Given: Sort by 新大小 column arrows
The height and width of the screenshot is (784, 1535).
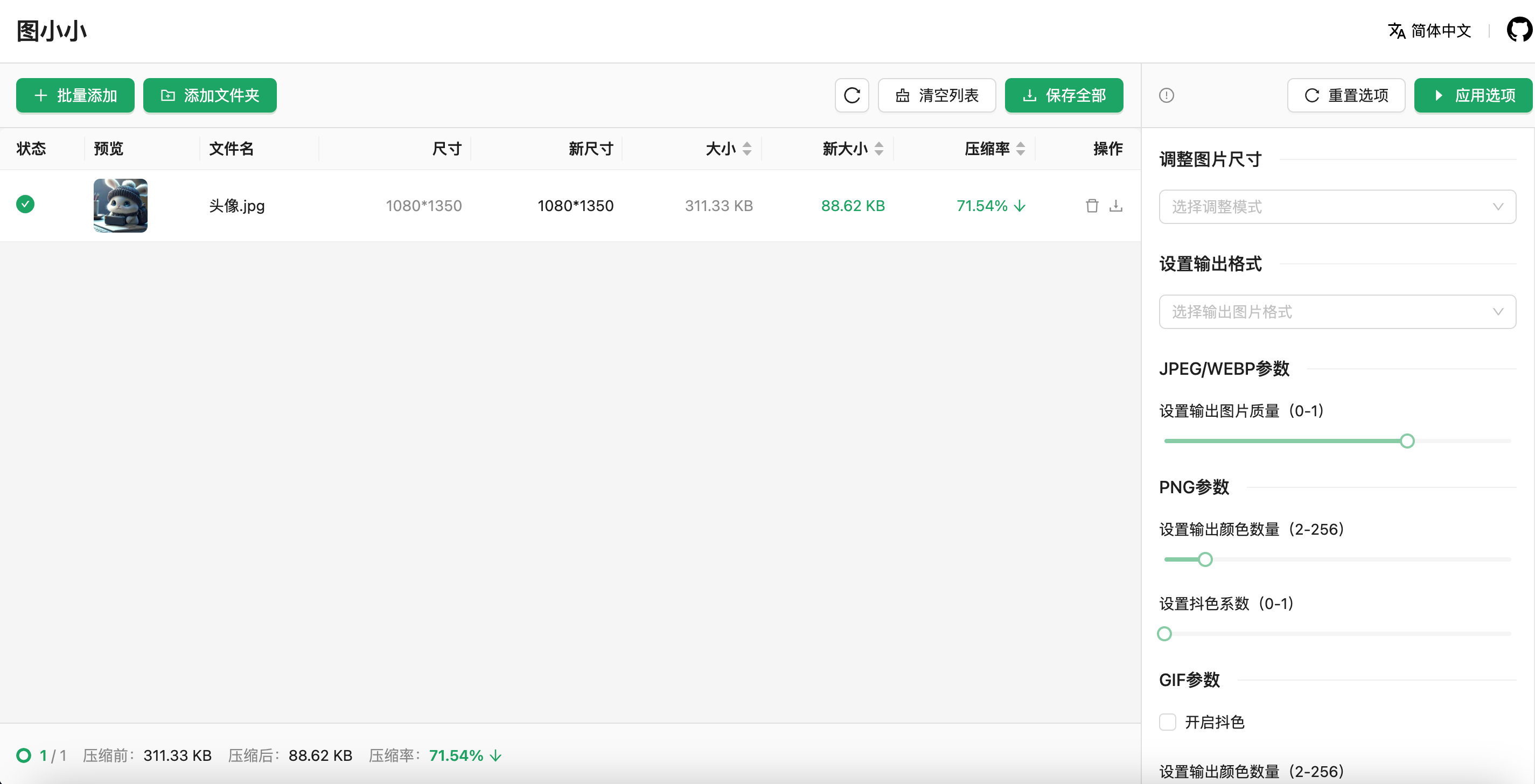Looking at the screenshot, I should [x=879, y=149].
